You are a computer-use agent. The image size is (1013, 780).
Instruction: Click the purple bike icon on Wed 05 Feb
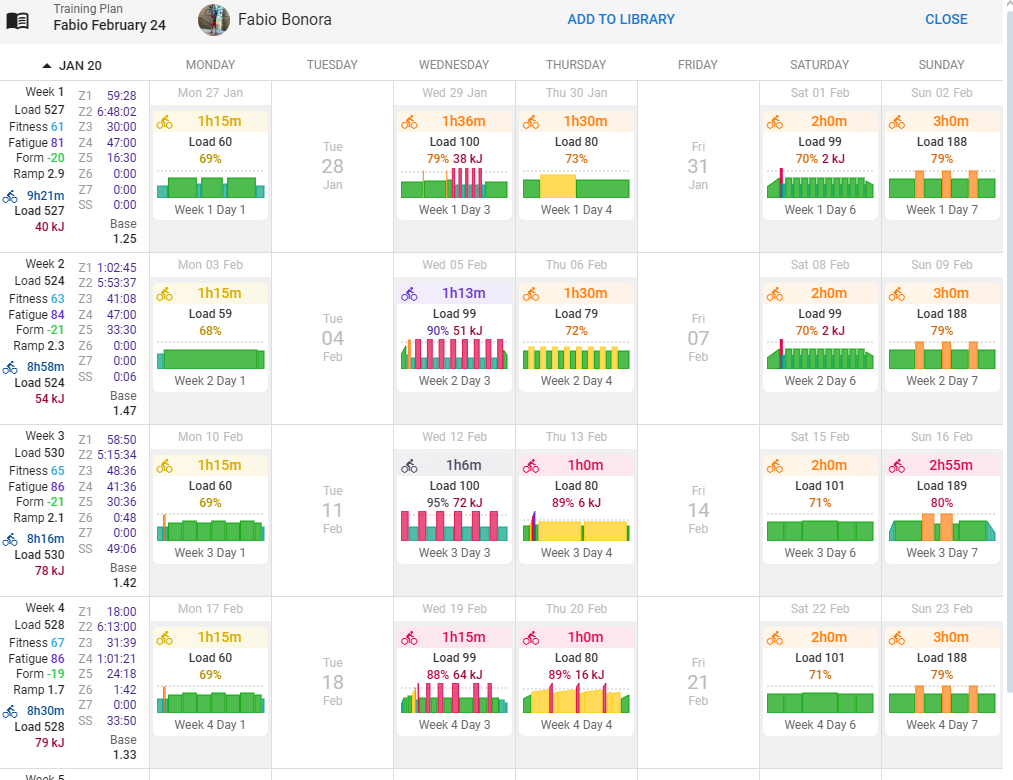point(409,294)
